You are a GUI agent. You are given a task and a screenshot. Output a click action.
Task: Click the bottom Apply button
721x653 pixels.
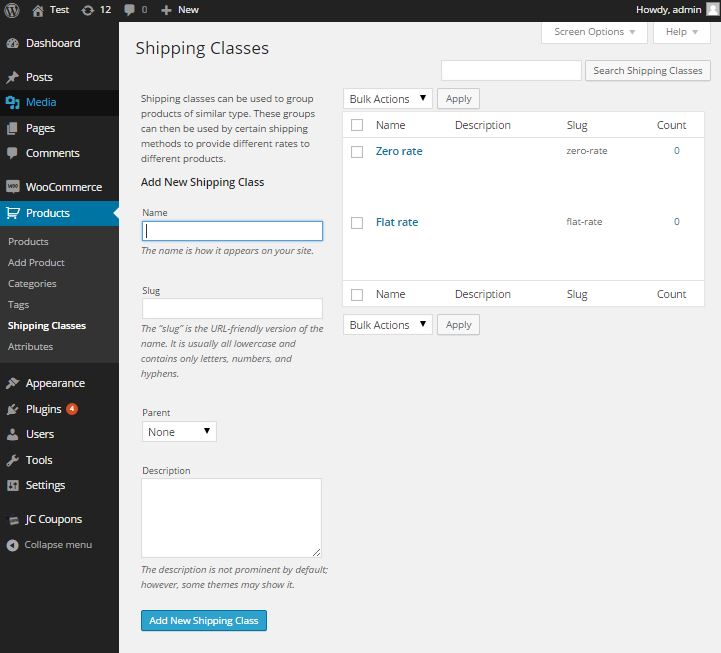point(458,325)
